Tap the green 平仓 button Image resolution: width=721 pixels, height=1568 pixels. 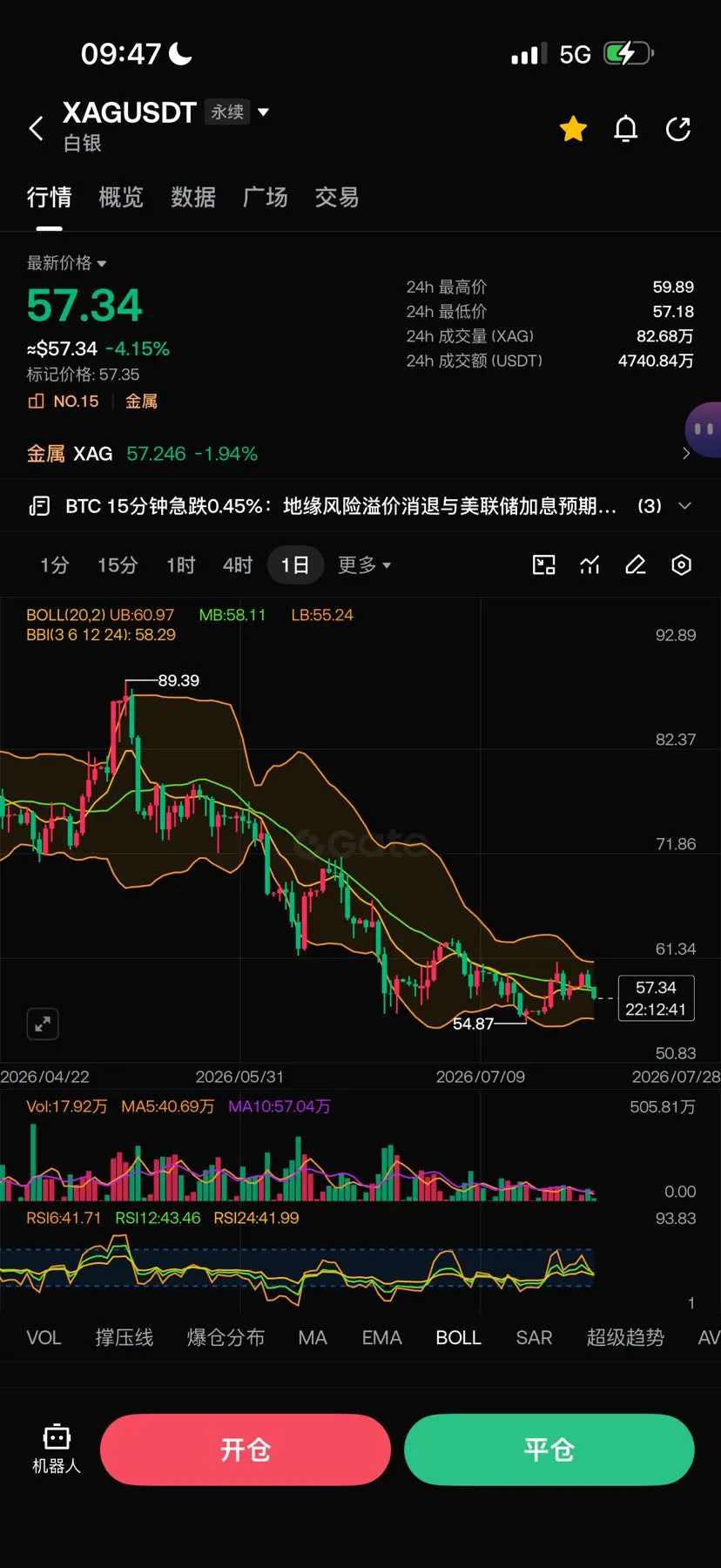549,1450
